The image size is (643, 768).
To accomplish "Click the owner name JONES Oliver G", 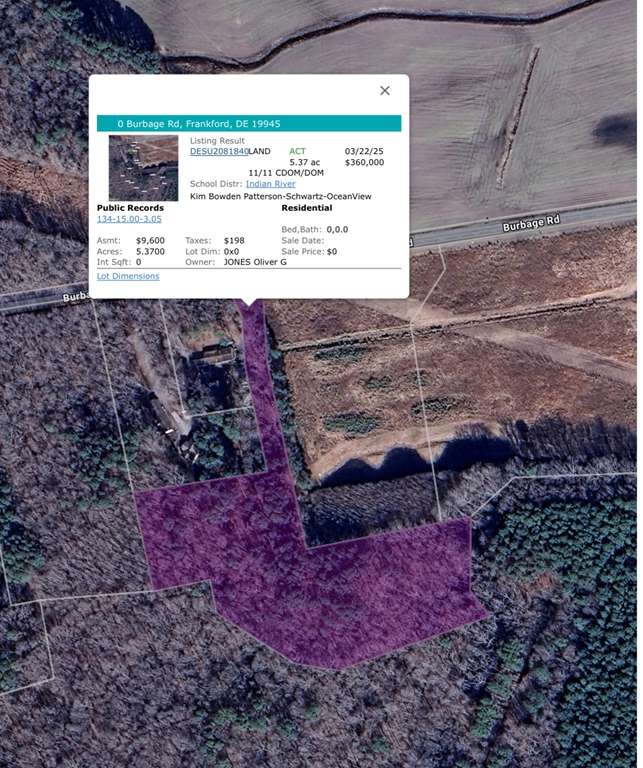I will 255,261.
